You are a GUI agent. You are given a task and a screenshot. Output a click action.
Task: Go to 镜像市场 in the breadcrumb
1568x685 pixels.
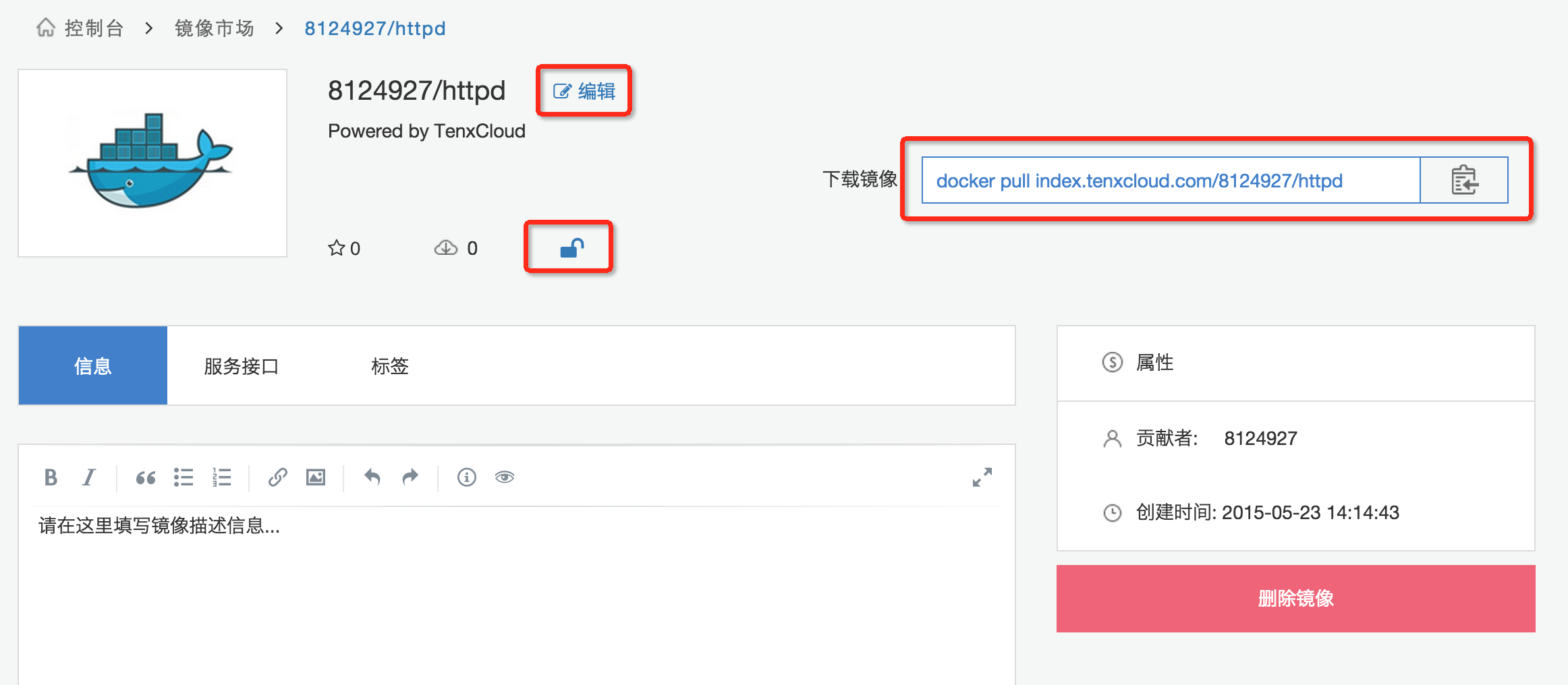[215, 28]
